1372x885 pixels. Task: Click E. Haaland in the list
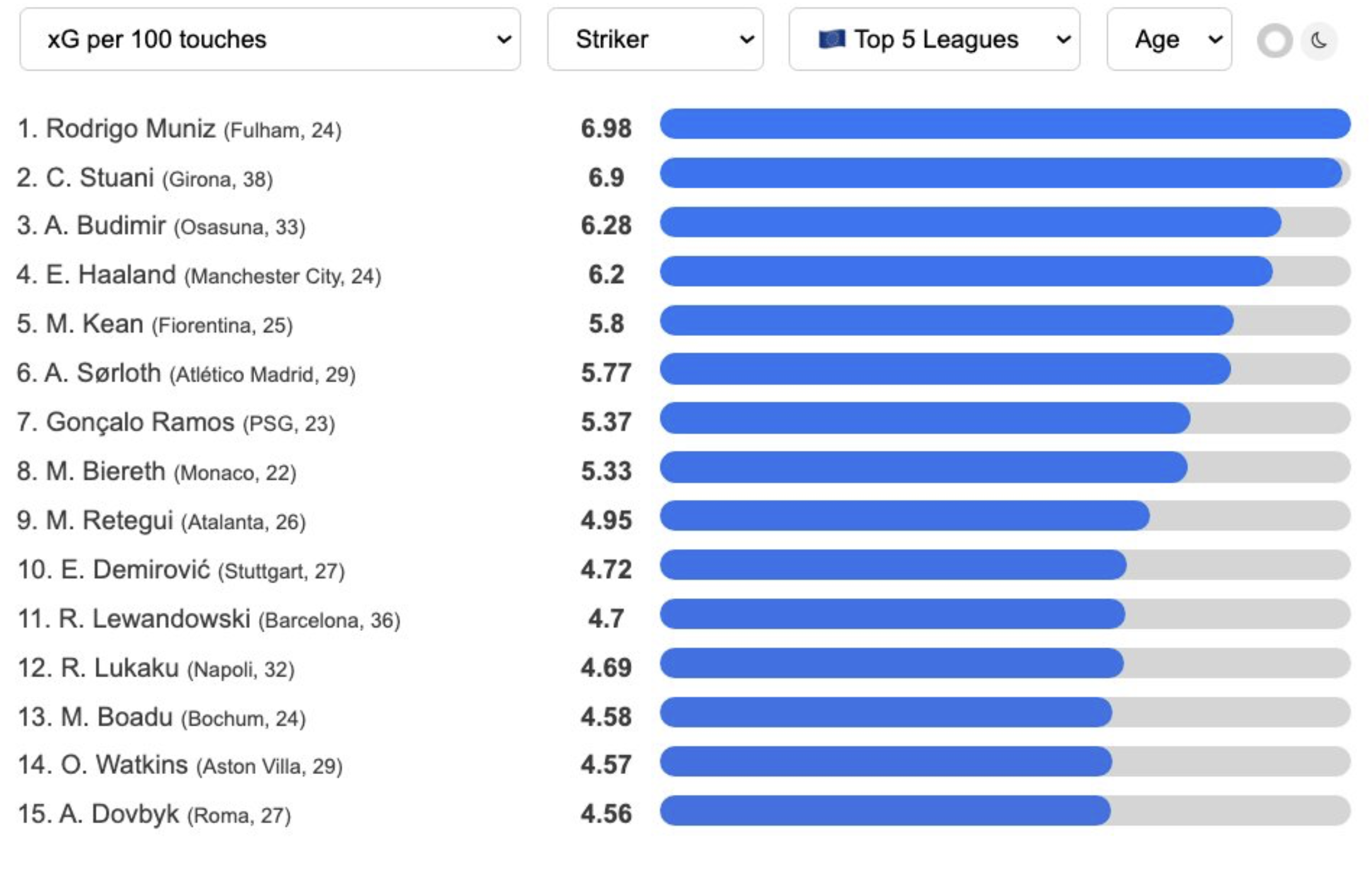click(111, 275)
